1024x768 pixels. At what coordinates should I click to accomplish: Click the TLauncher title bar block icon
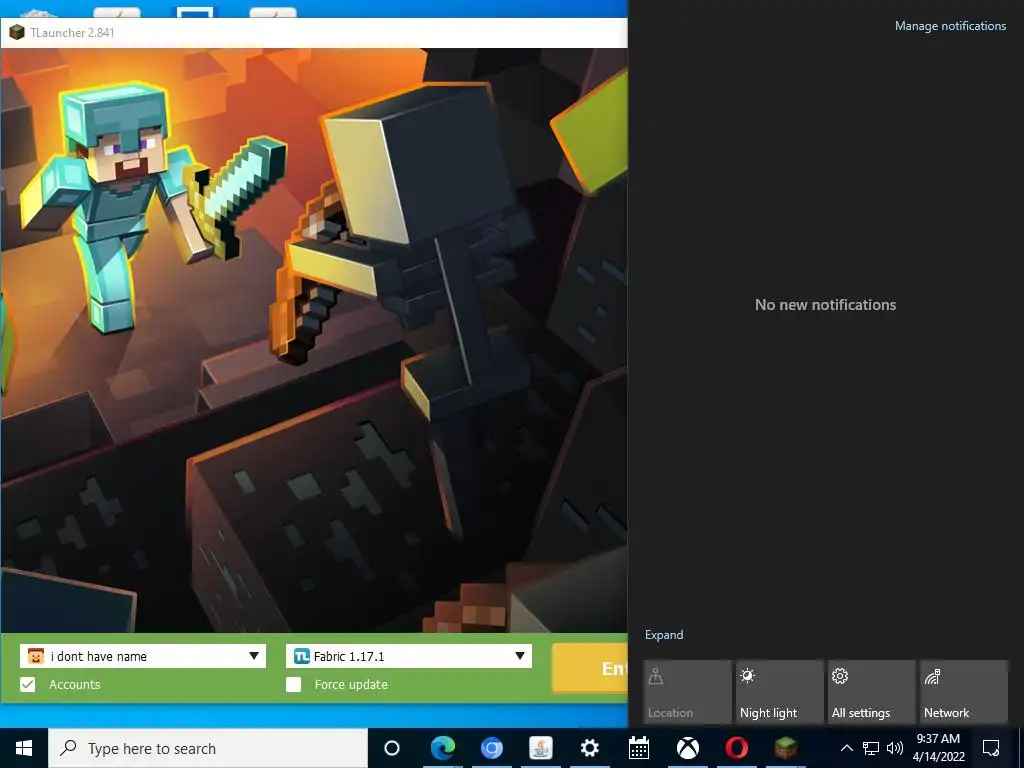(17, 32)
